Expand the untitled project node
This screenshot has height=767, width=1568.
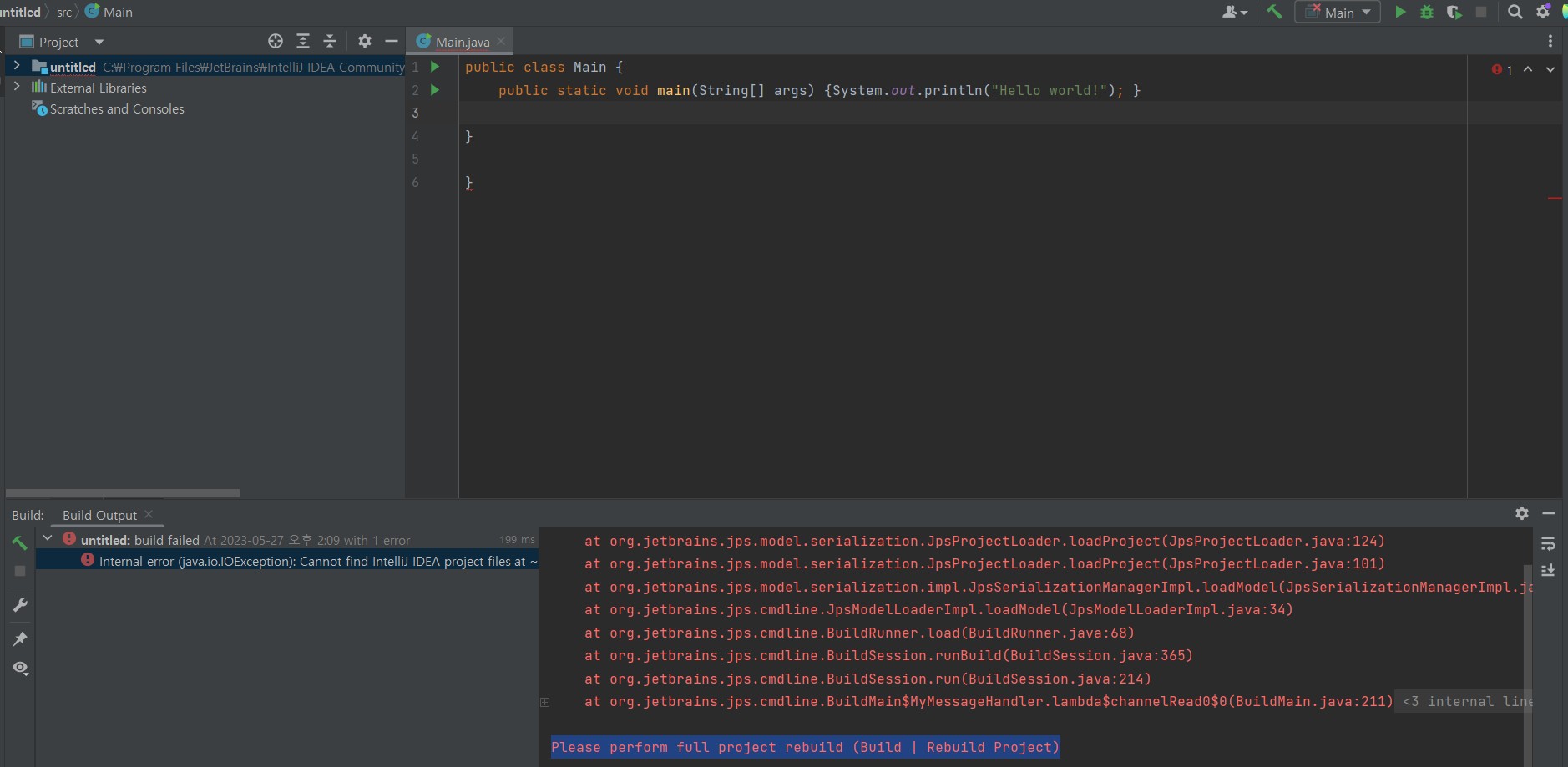(16, 65)
